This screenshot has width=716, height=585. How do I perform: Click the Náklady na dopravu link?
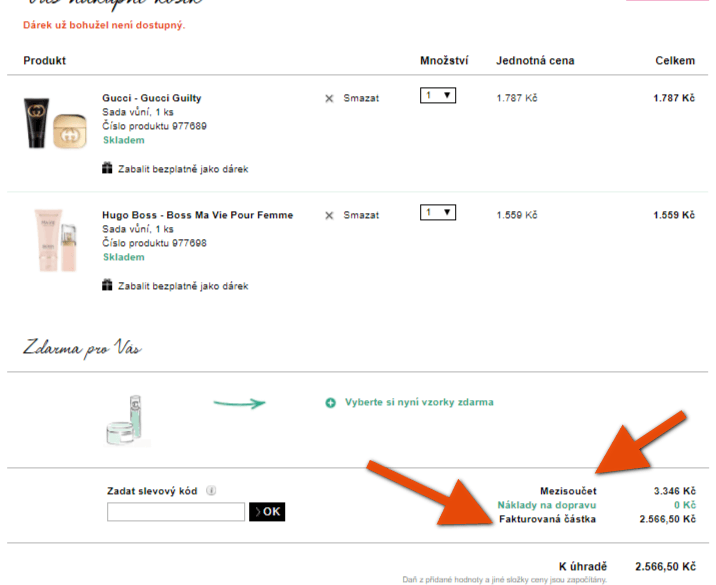[x=547, y=505]
